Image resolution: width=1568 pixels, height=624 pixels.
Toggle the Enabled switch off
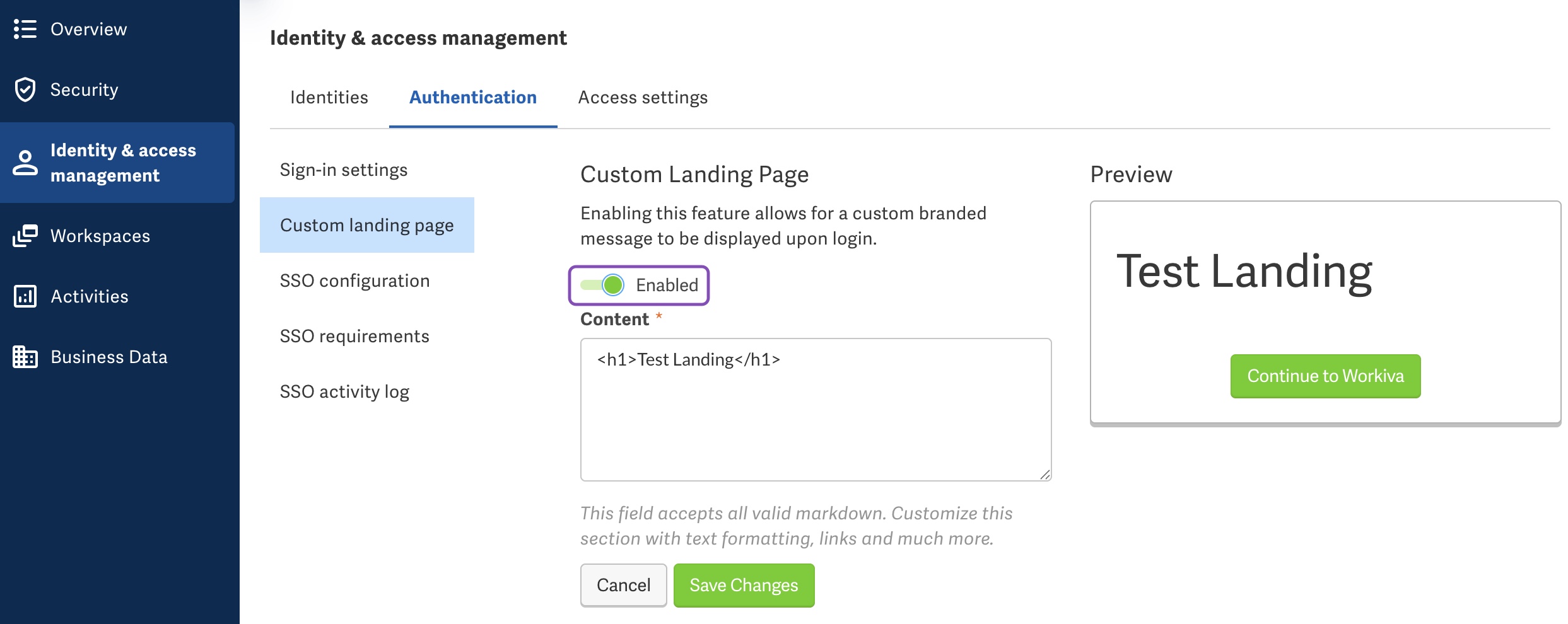point(603,285)
